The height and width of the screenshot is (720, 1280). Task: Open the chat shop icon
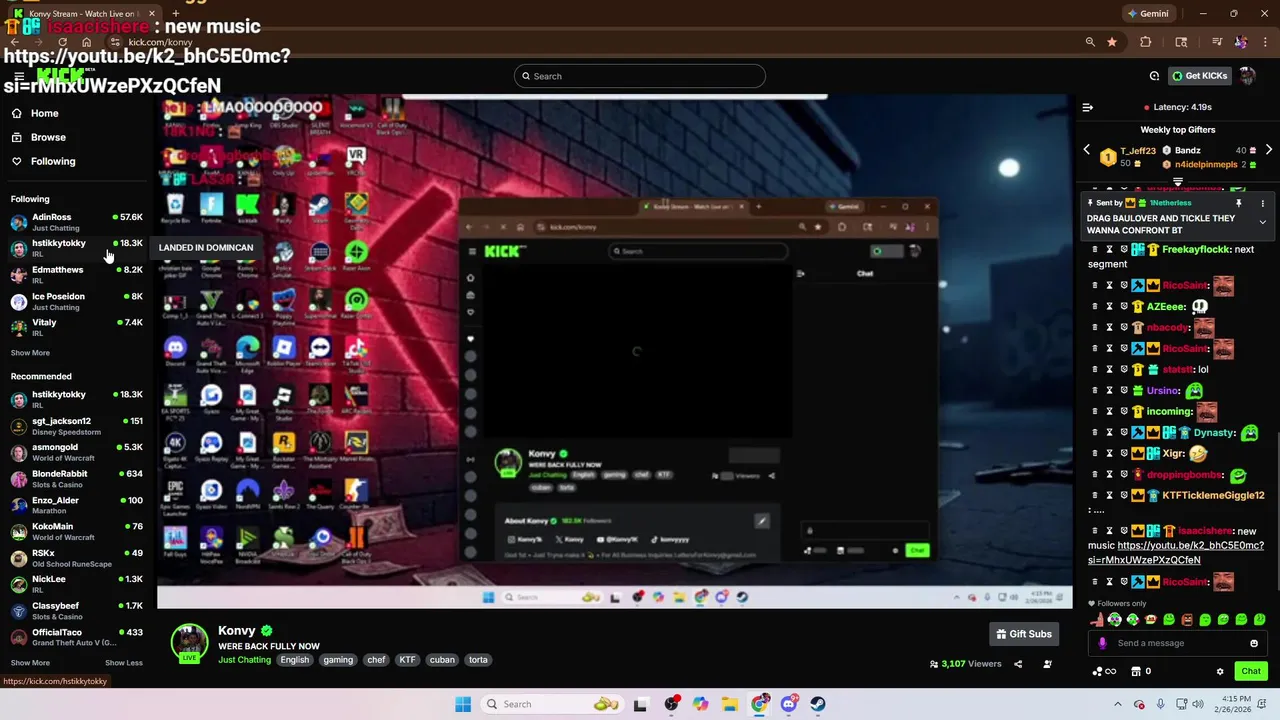coord(1137,671)
